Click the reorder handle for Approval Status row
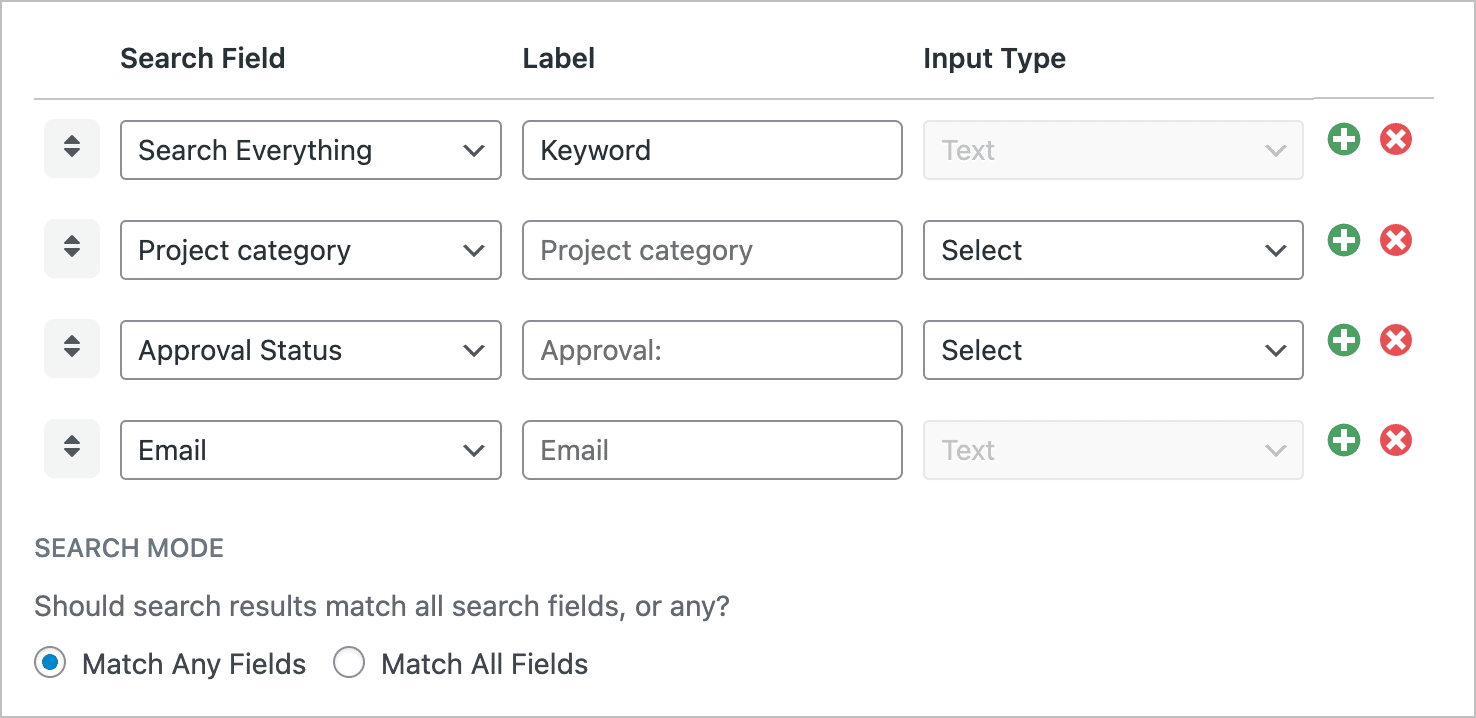1476x718 pixels. [x=72, y=348]
